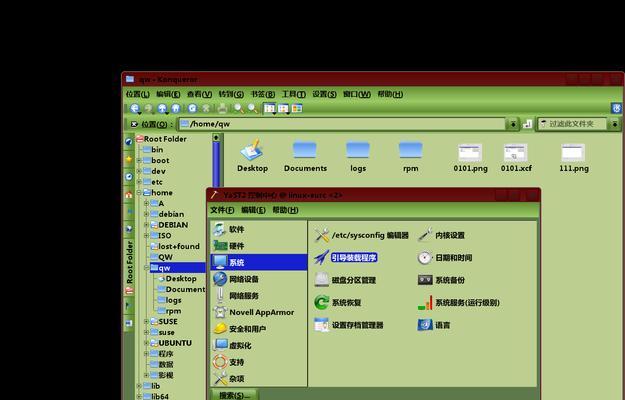Viewport: 625px width, 400px height.
Task: Click the 日期和时间 clock icon
Action: click(x=425, y=257)
